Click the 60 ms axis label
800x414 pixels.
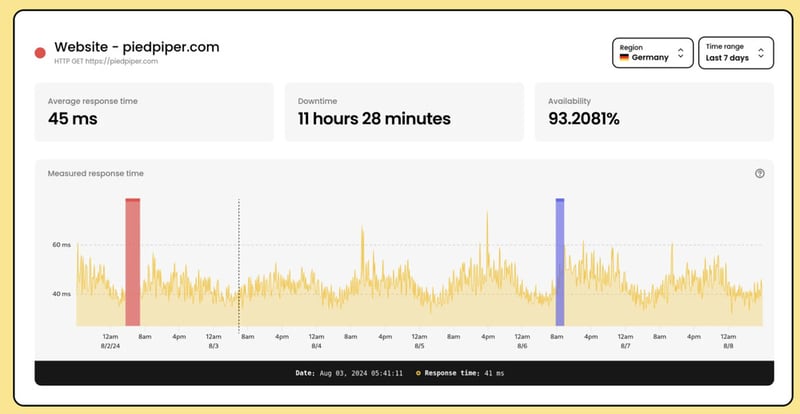[61, 244]
